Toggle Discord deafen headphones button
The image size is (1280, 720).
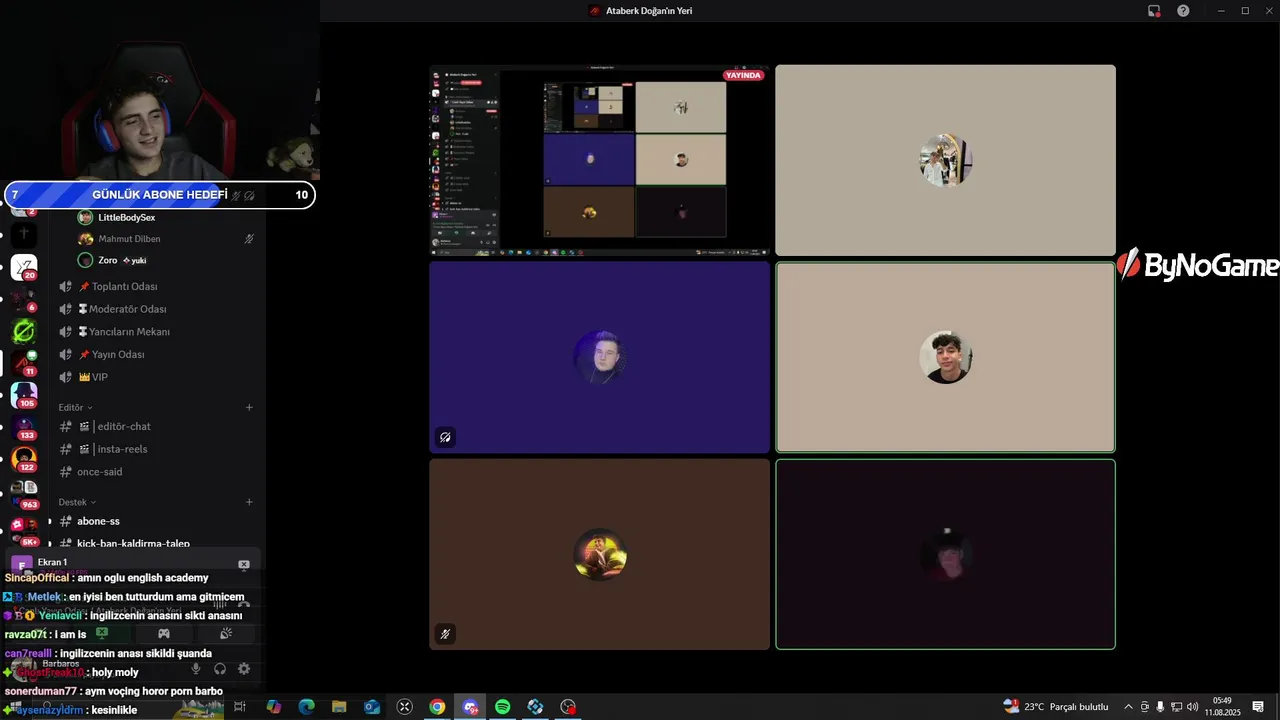click(220, 669)
